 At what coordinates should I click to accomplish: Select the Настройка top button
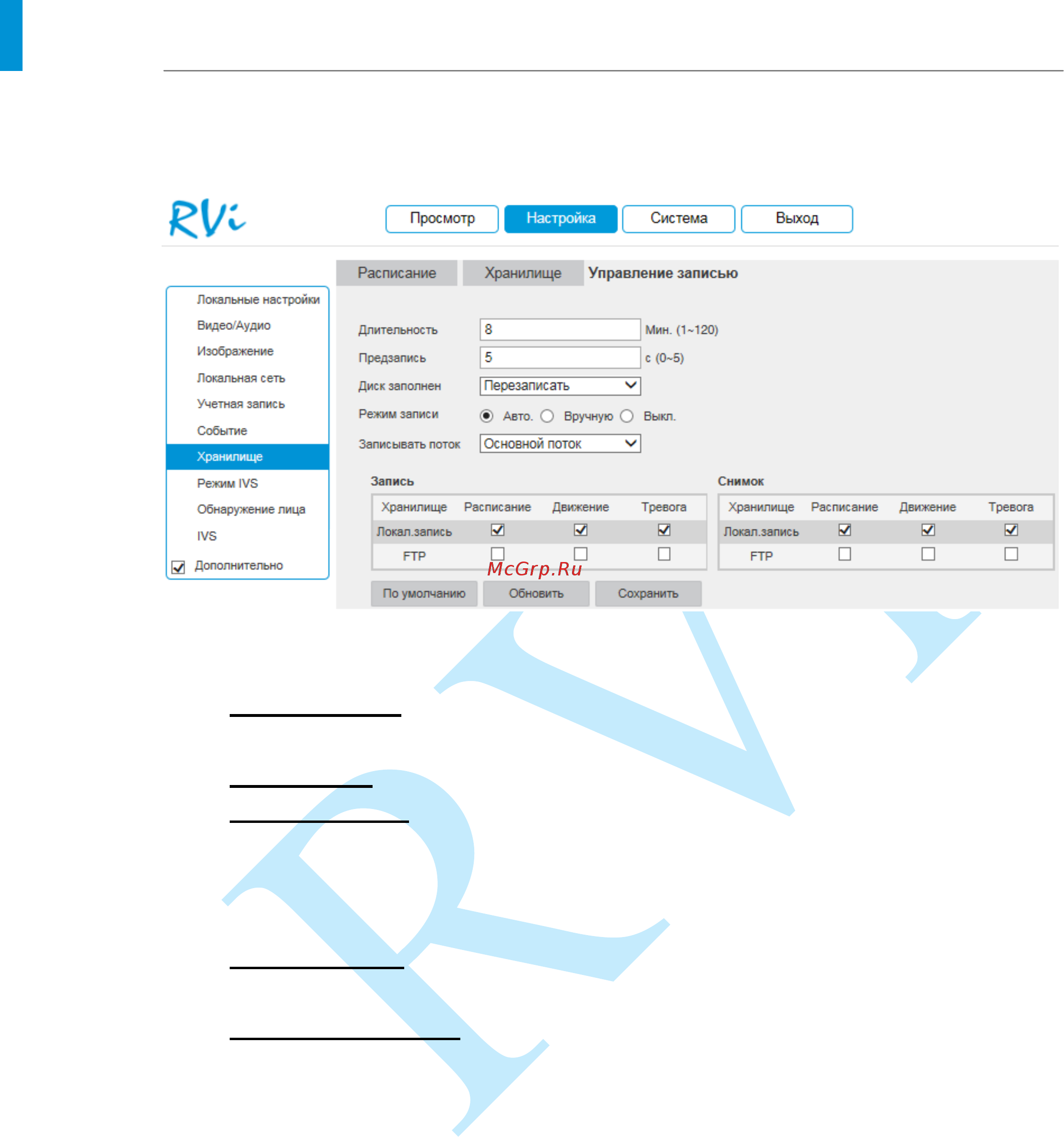[x=561, y=219]
